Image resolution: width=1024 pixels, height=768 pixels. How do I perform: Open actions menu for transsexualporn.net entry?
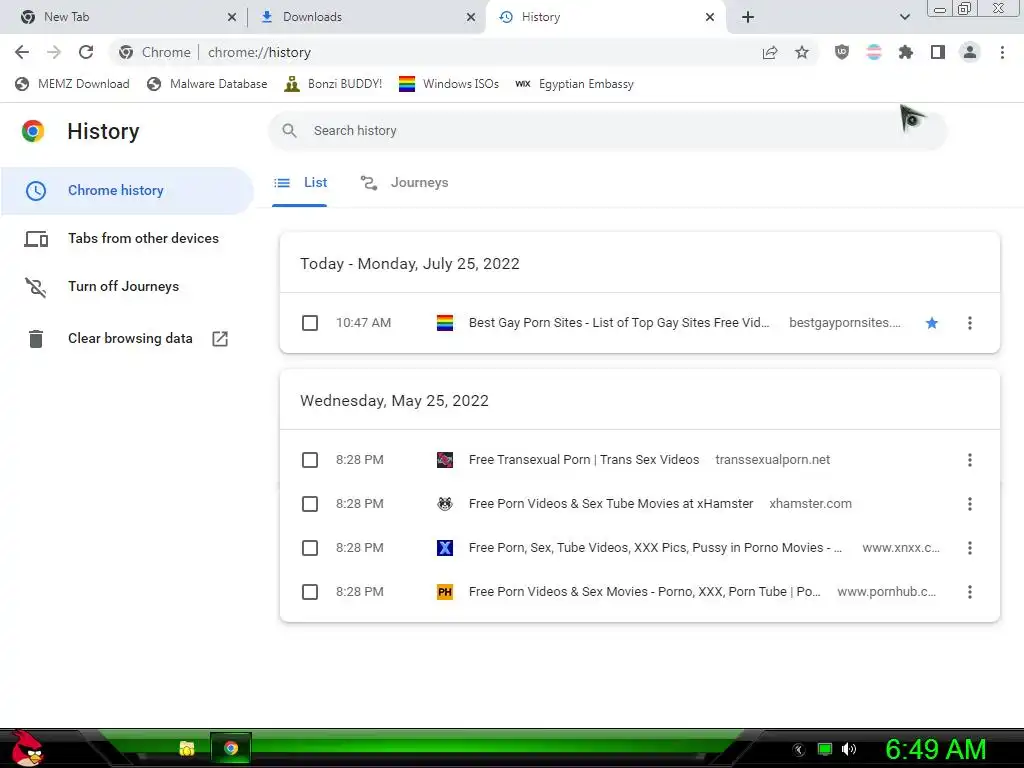(x=970, y=460)
